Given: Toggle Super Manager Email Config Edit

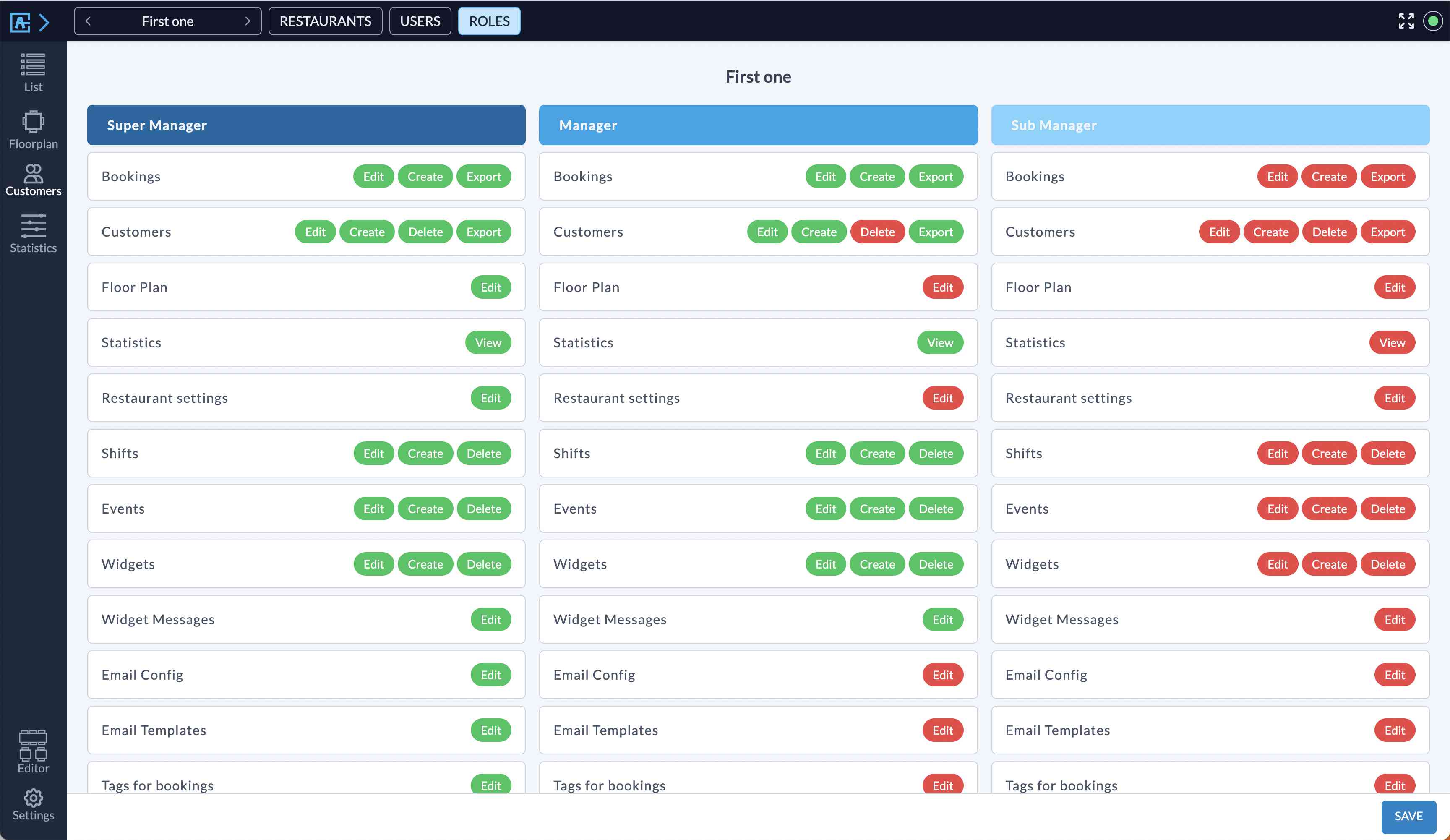Looking at the screenshot, I should tap(491, 675).
